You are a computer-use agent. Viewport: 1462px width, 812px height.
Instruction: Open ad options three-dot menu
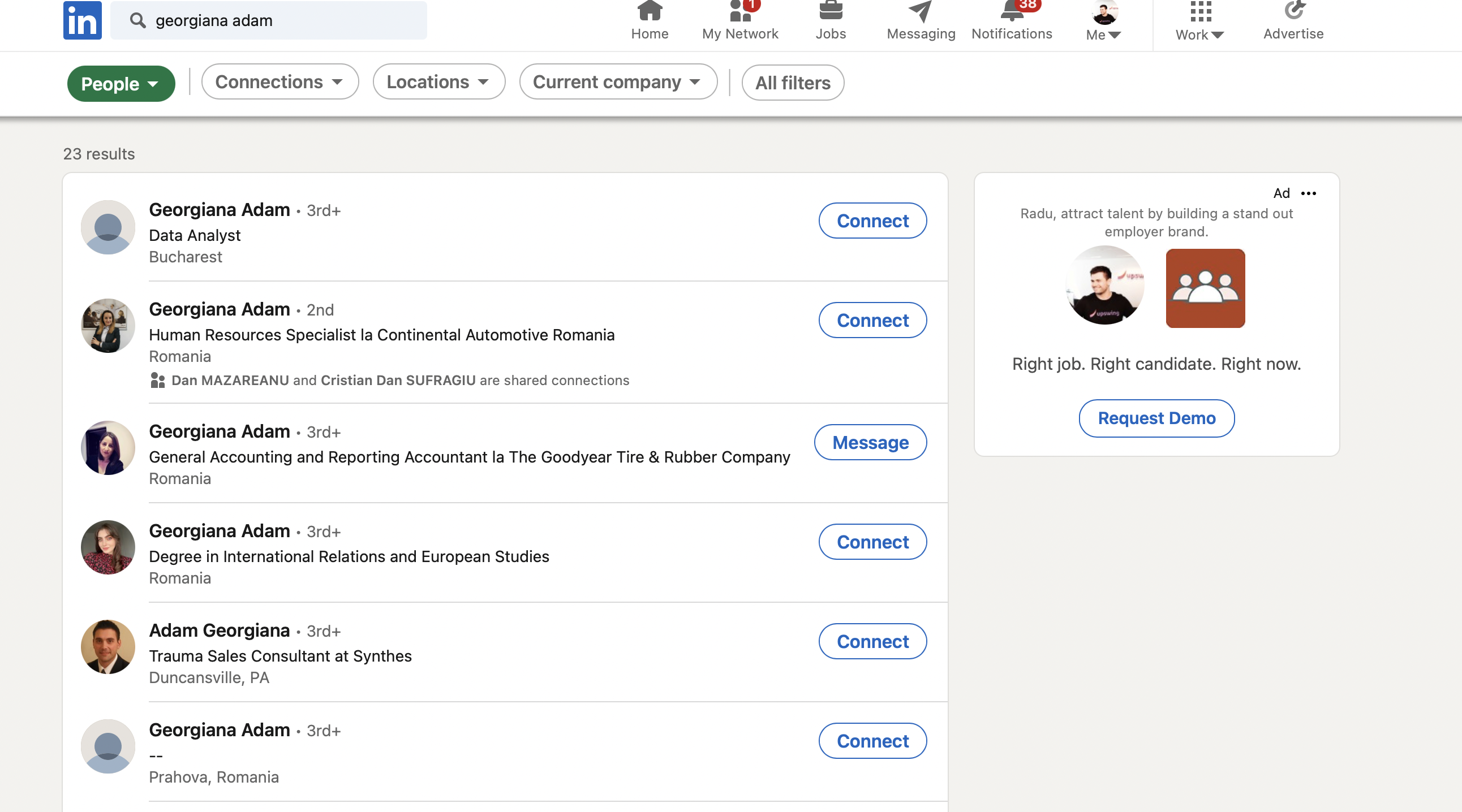(1308, 193)
